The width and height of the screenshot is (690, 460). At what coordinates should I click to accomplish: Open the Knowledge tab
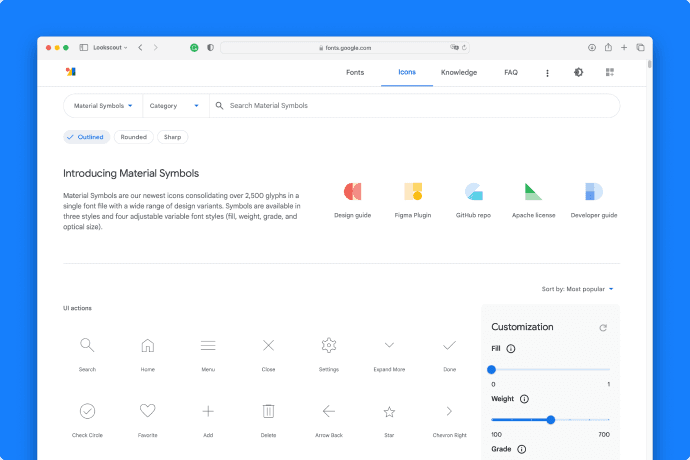(x=459, y=73)
